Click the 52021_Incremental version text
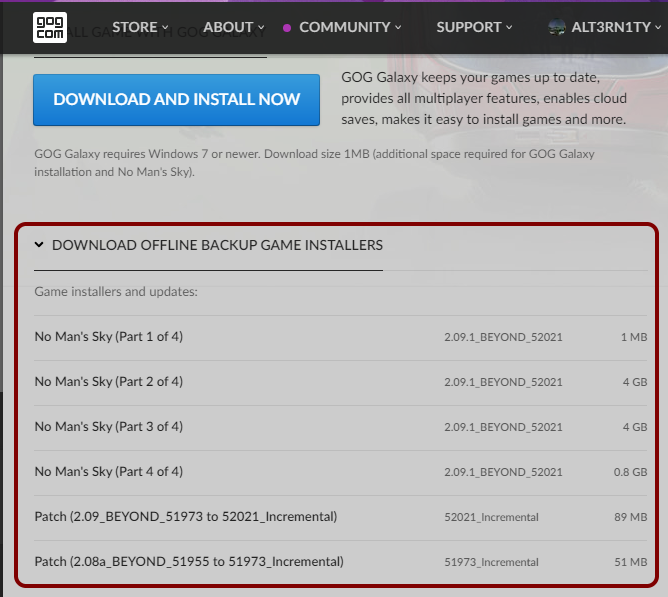 pyautogui.click(x=491, y=517)
